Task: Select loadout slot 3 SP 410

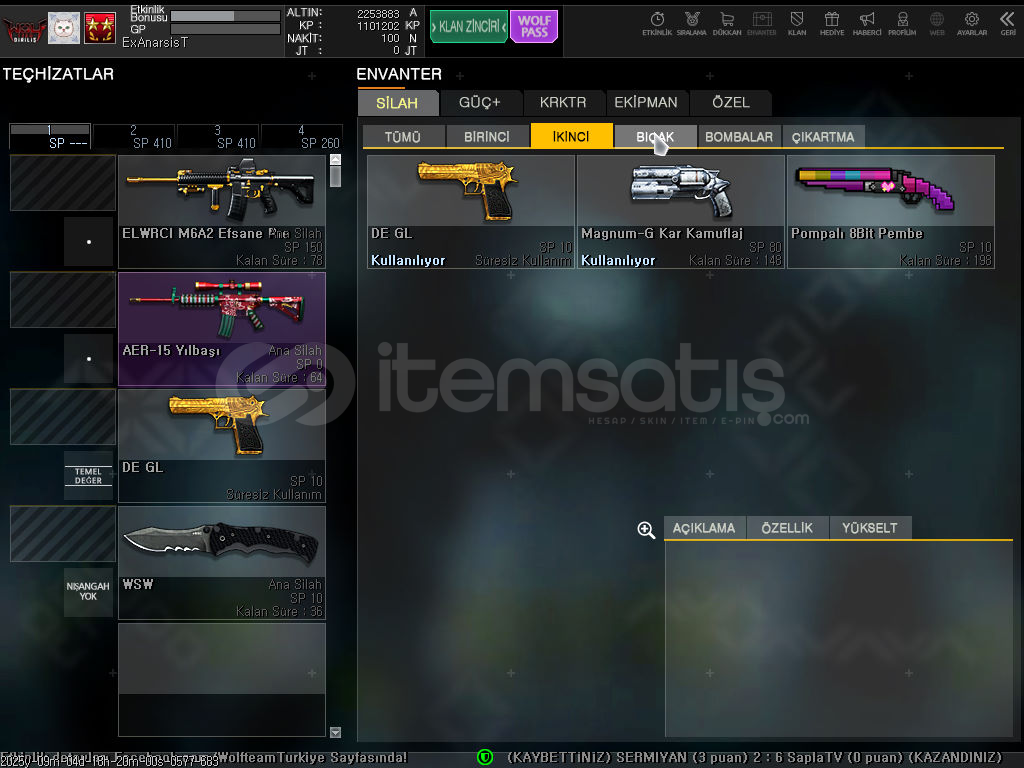Action: pyautogui.click(x=217, y=136)
